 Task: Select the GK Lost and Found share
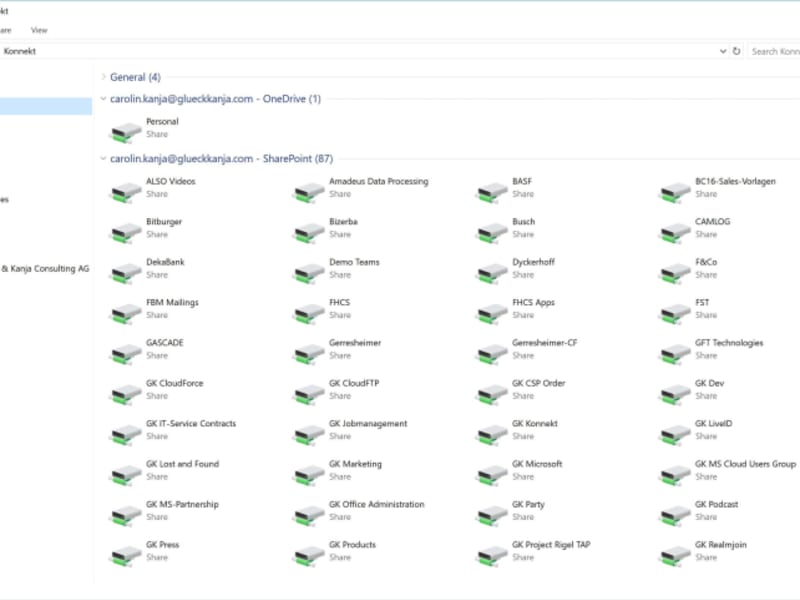182,464
